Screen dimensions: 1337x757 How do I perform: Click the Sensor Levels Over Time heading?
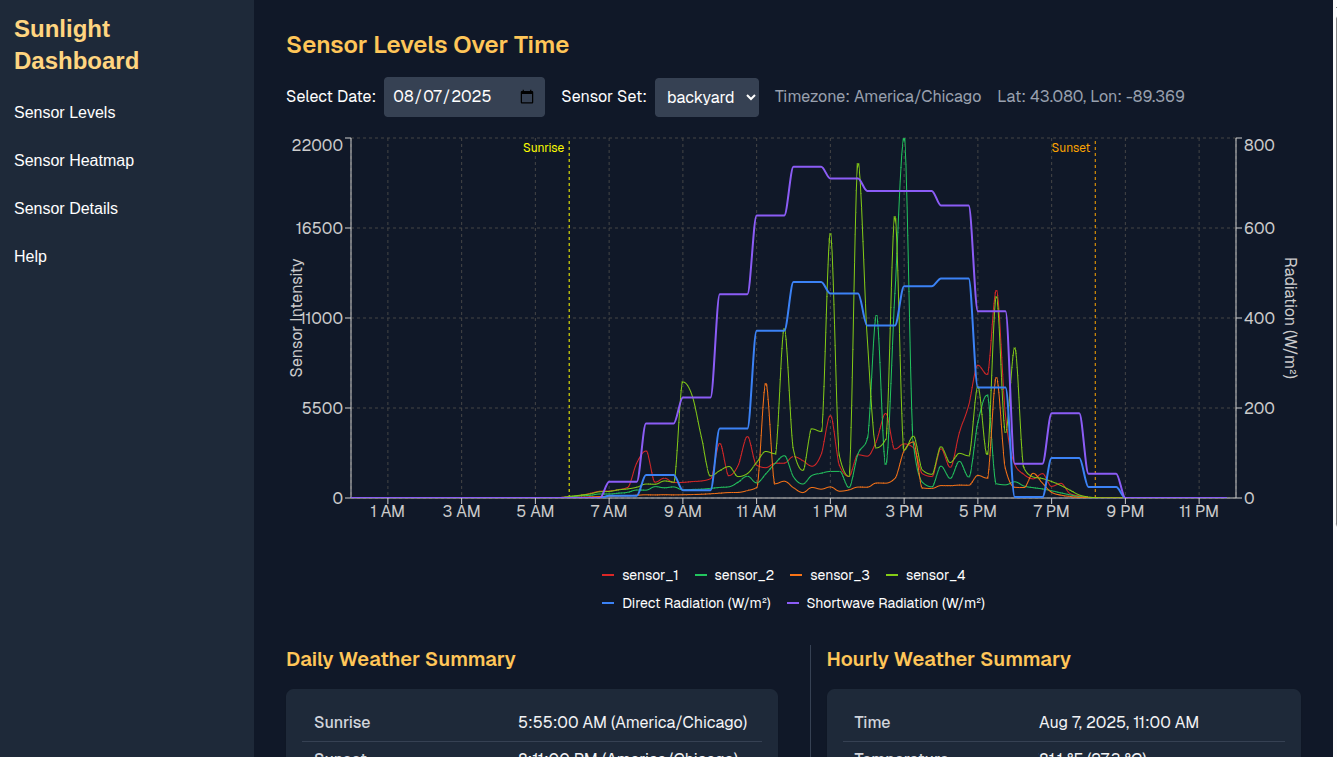(x=427, y=45)
